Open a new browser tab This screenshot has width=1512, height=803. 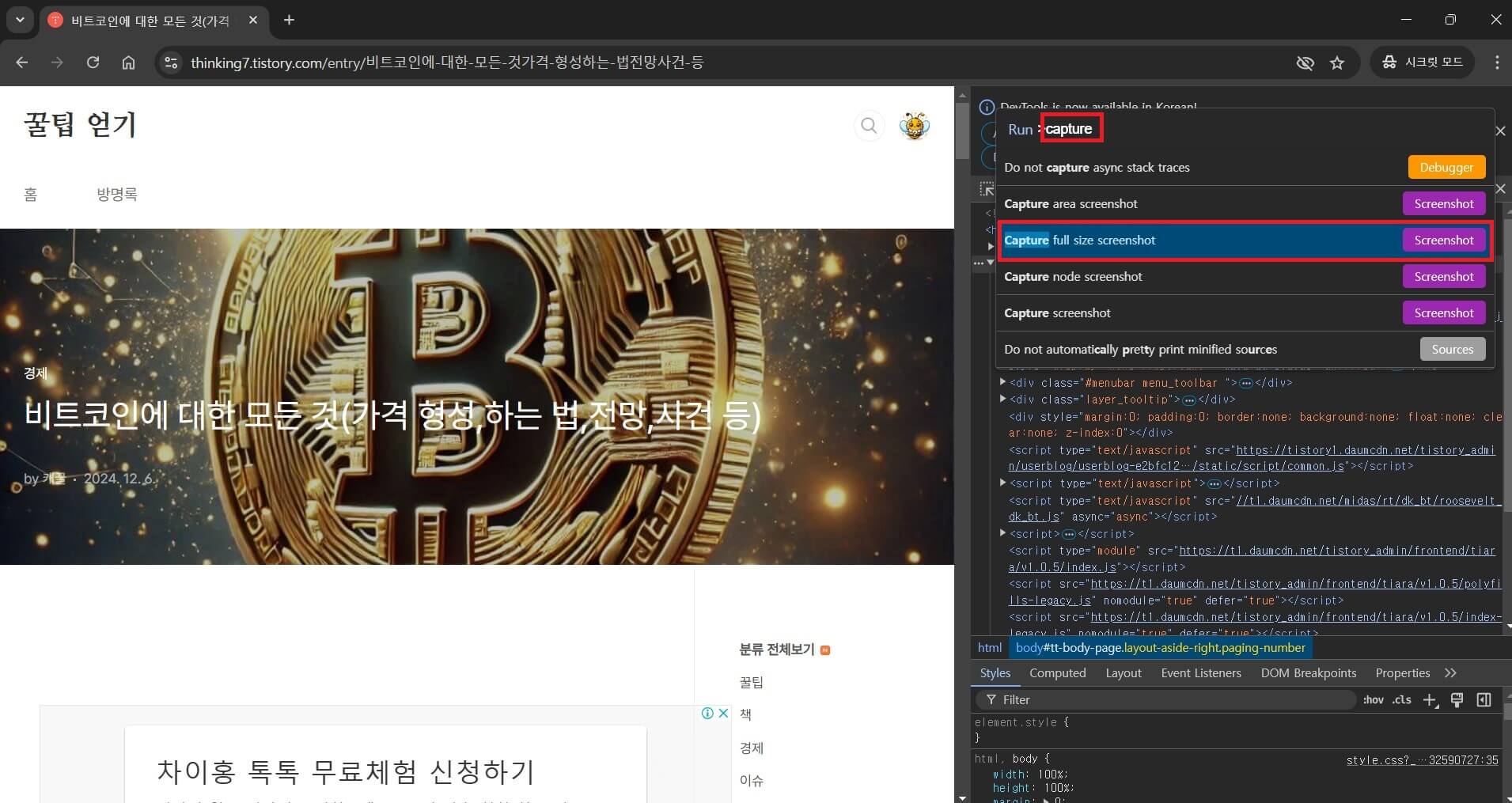click(289, 20)
